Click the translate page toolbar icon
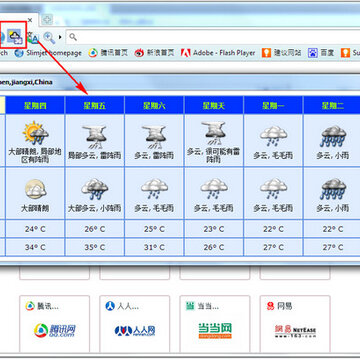Image resolution: width=360 pixels, height=360 pixels. (33, 37)
